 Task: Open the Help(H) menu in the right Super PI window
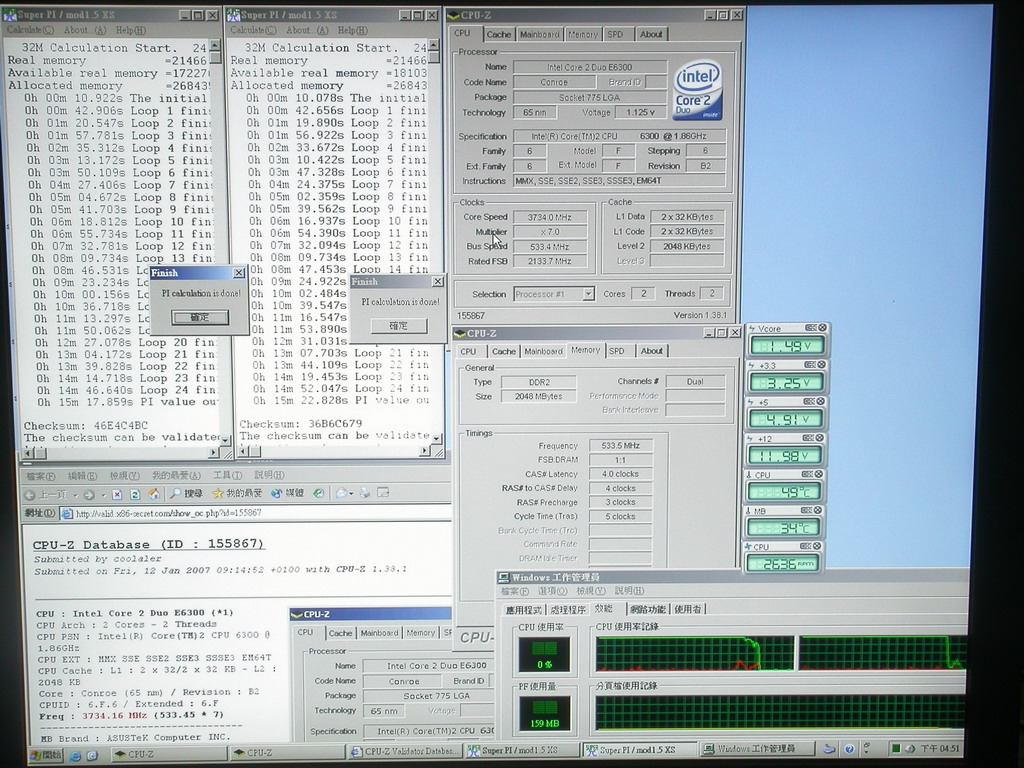(x=353, y=30)
